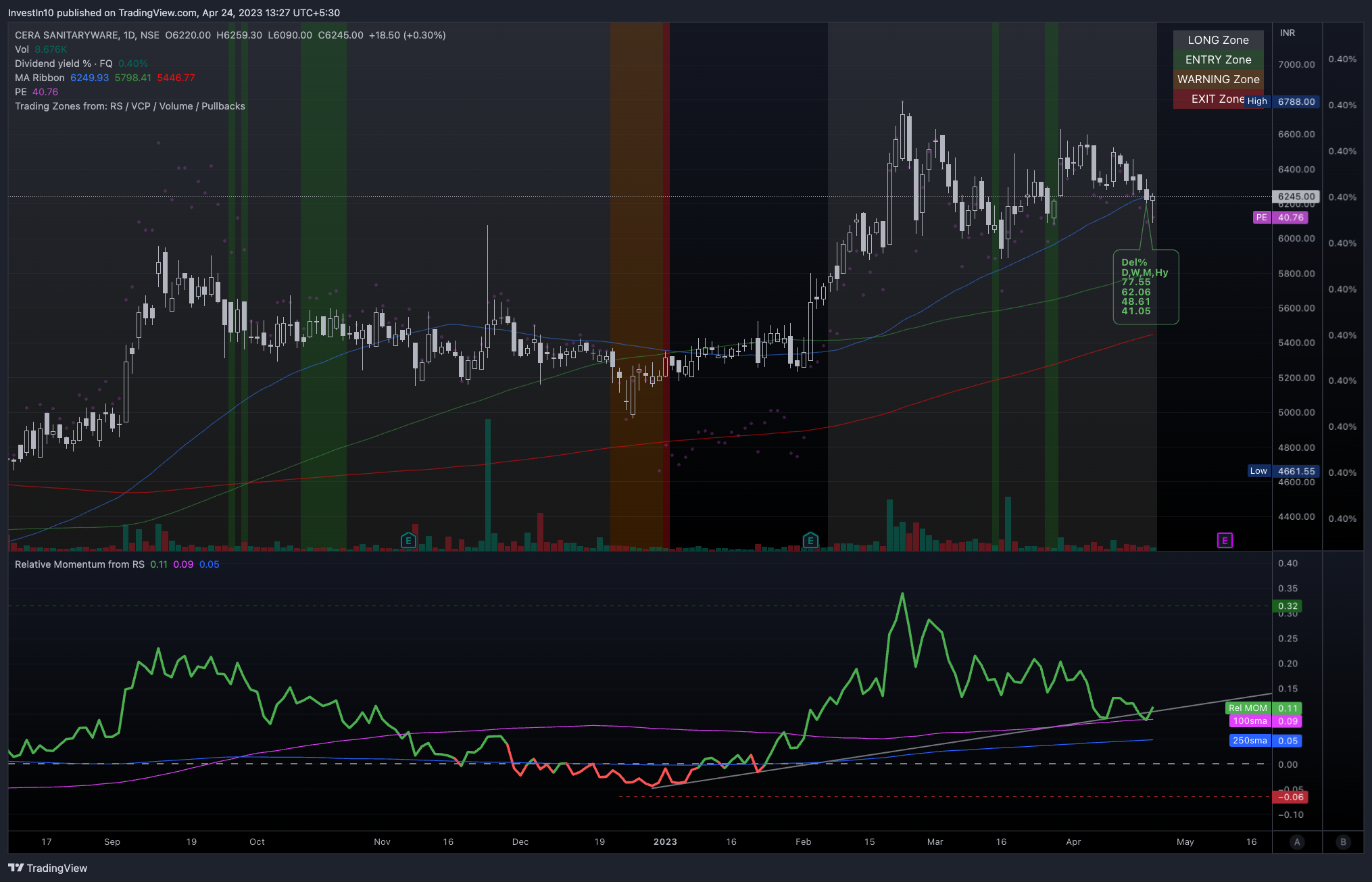Click the High 6788.00 price label
Viewport: 1372px width, 882px height.
coord(1282,101)
